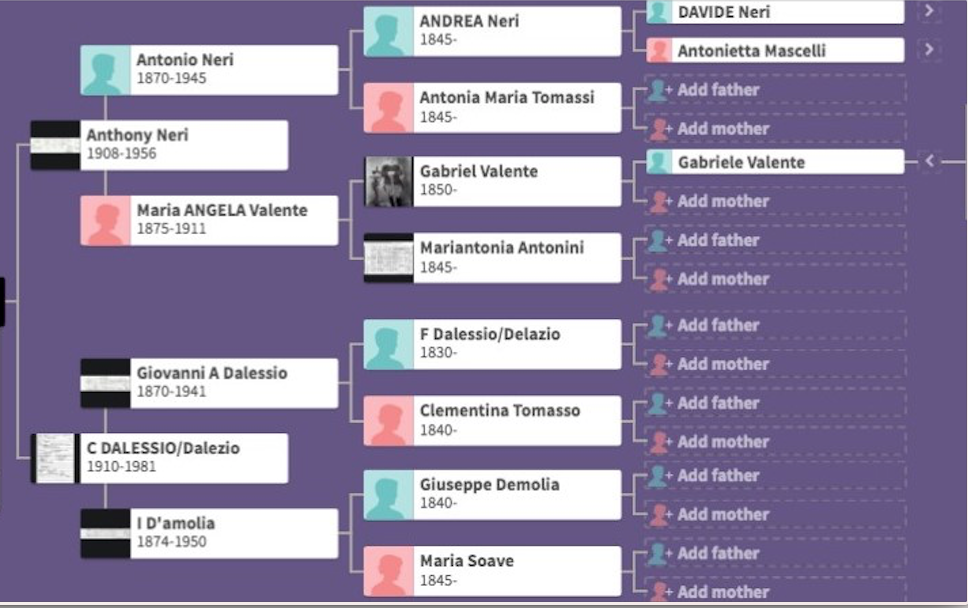Image resolution: width=968 pixels, height=608 pixels.
Task: Expand ancestors of DAVIDE Neri
Action: tap(928, 11)
